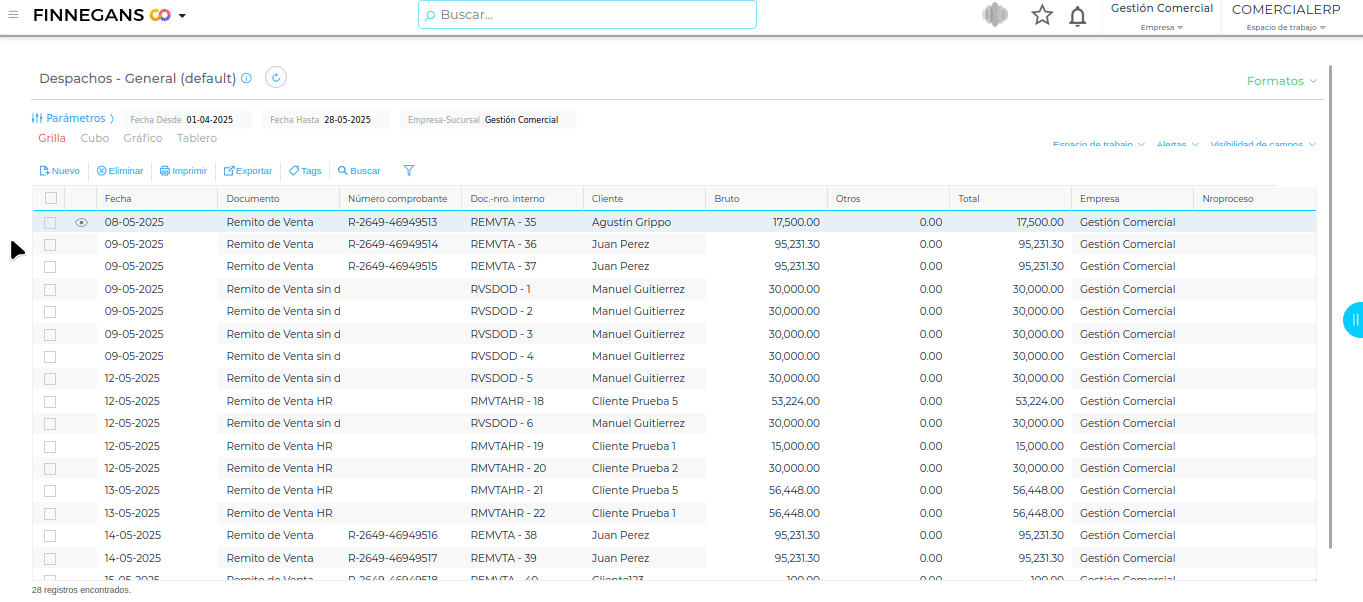Expand the Parámetros section

[x=73, y=118]
